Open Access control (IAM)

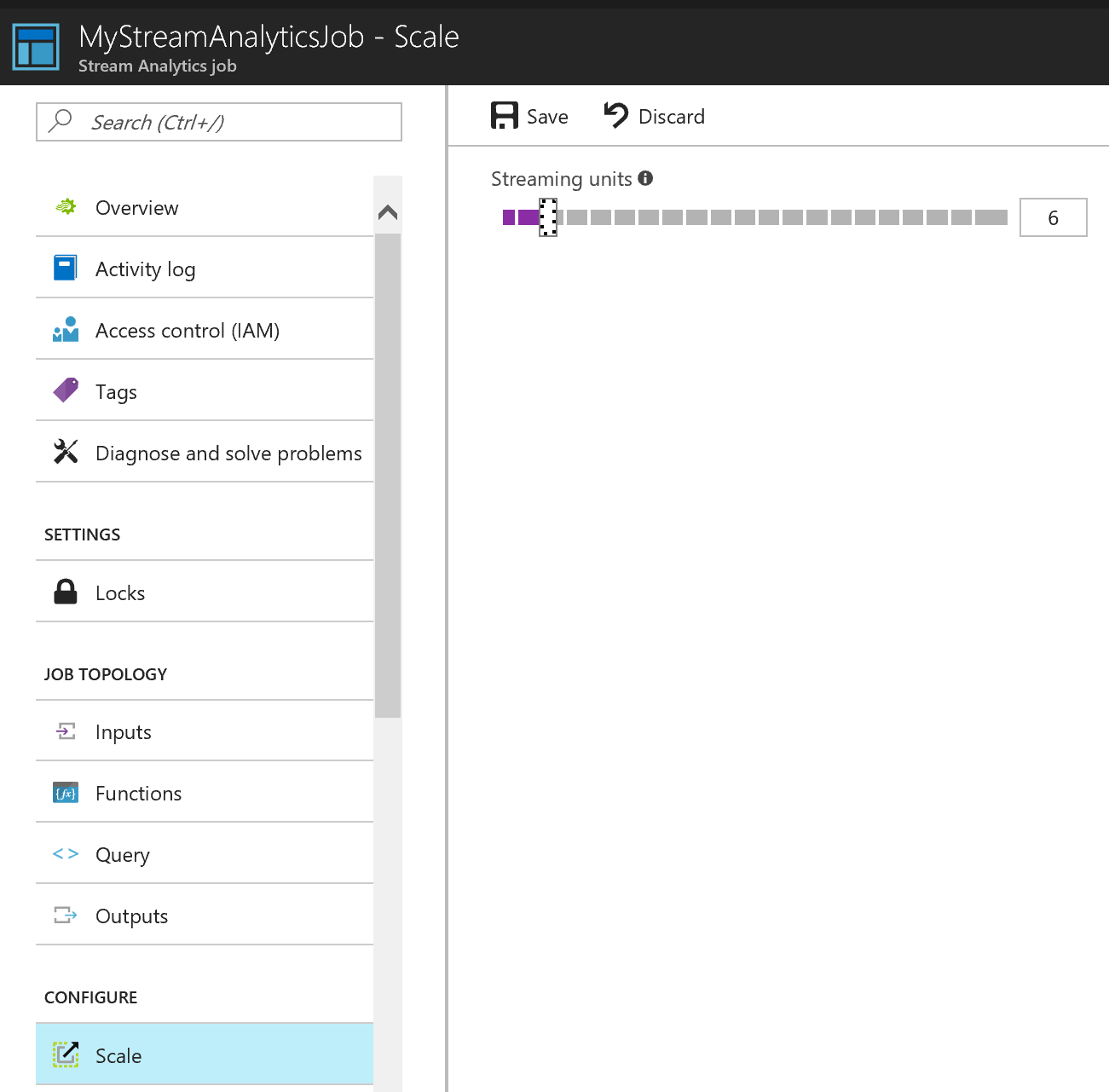tap(205, 330)
